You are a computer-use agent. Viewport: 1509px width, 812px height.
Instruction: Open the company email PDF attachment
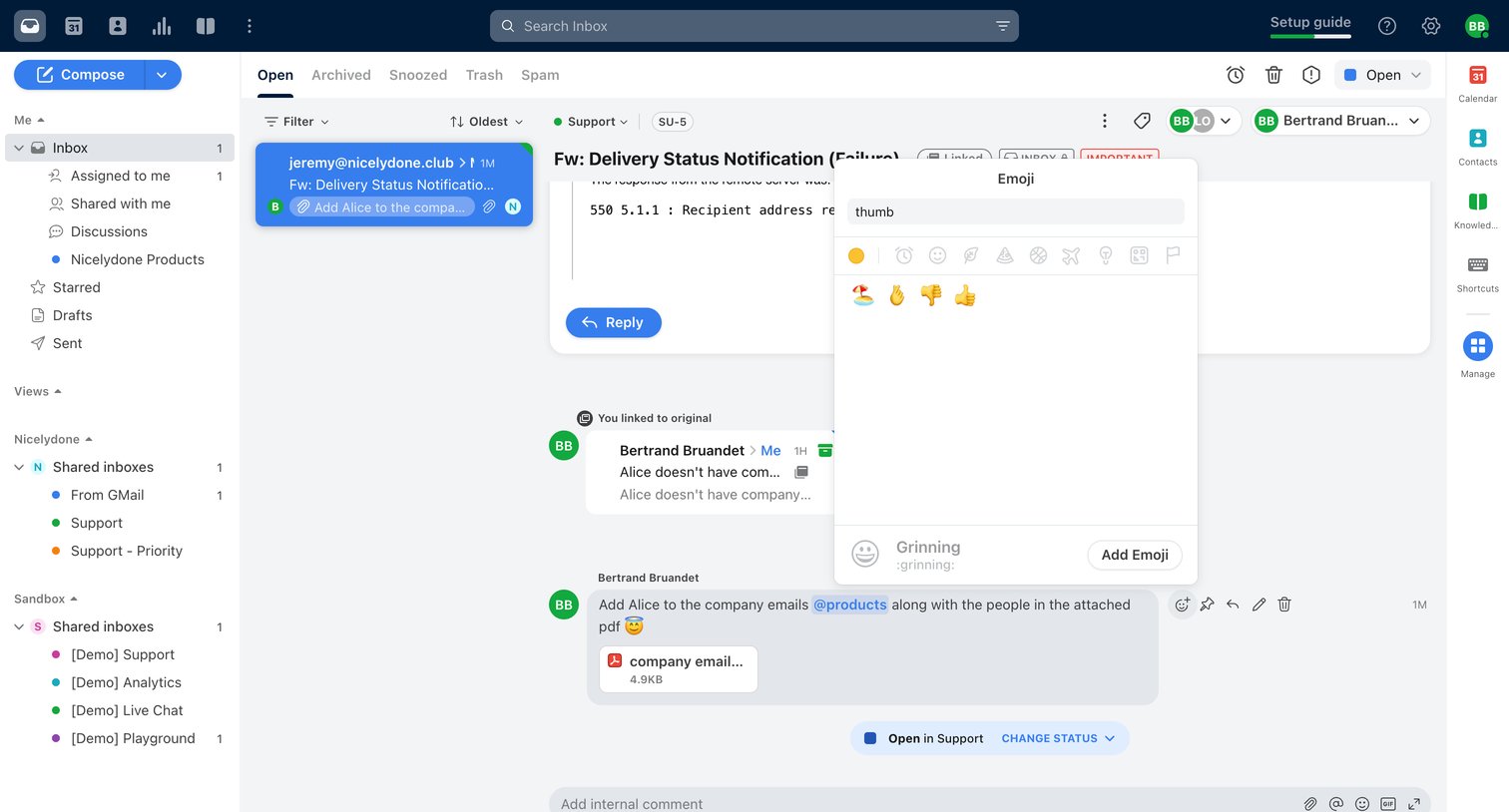(679, 669)
